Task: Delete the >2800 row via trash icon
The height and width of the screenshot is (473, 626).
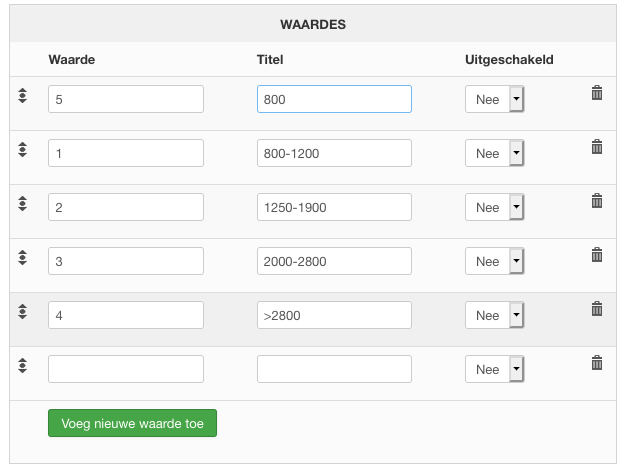Action: click(597, 309)
